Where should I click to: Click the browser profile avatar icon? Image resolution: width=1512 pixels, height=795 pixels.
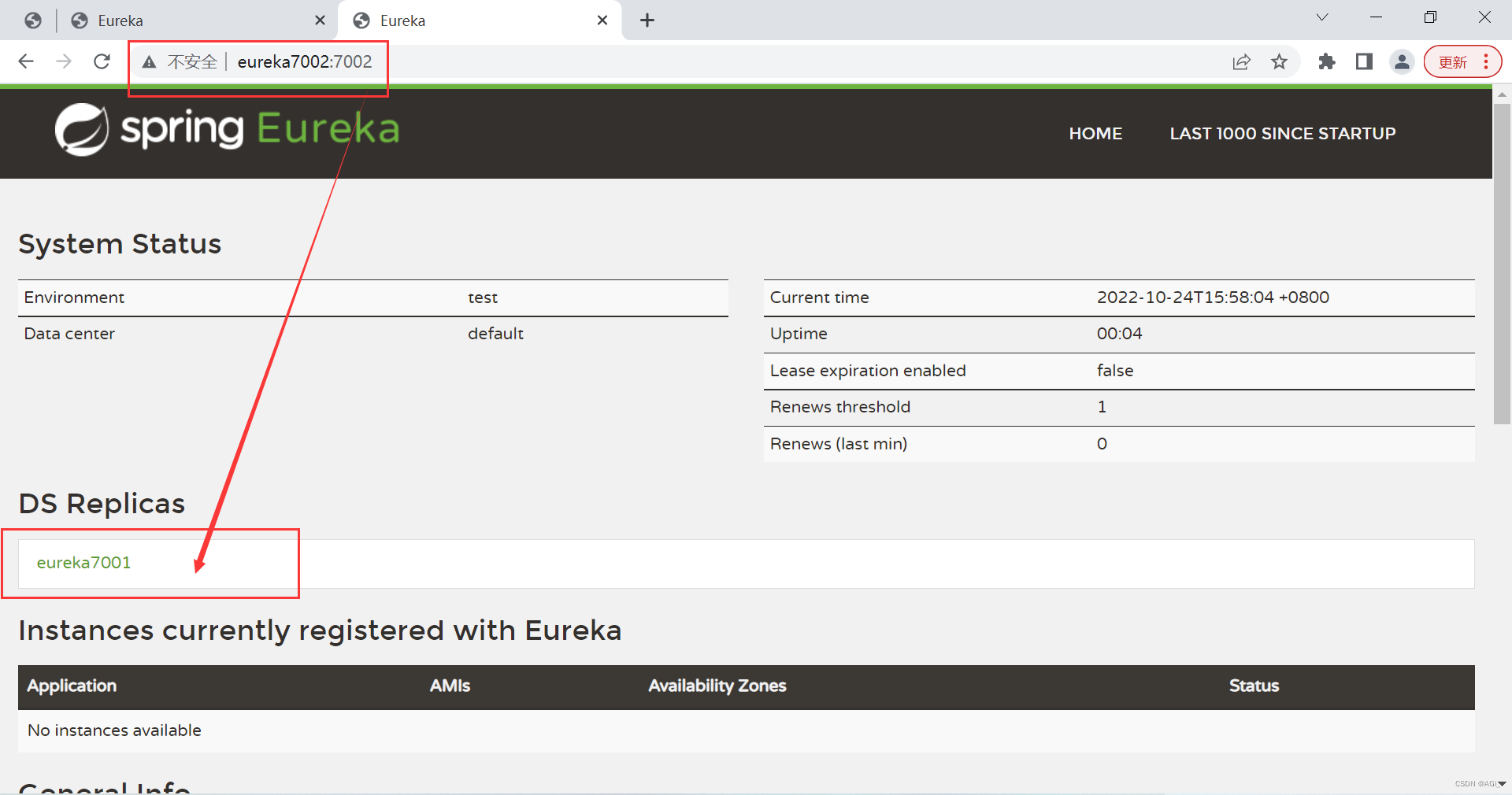pos(1403,61)
